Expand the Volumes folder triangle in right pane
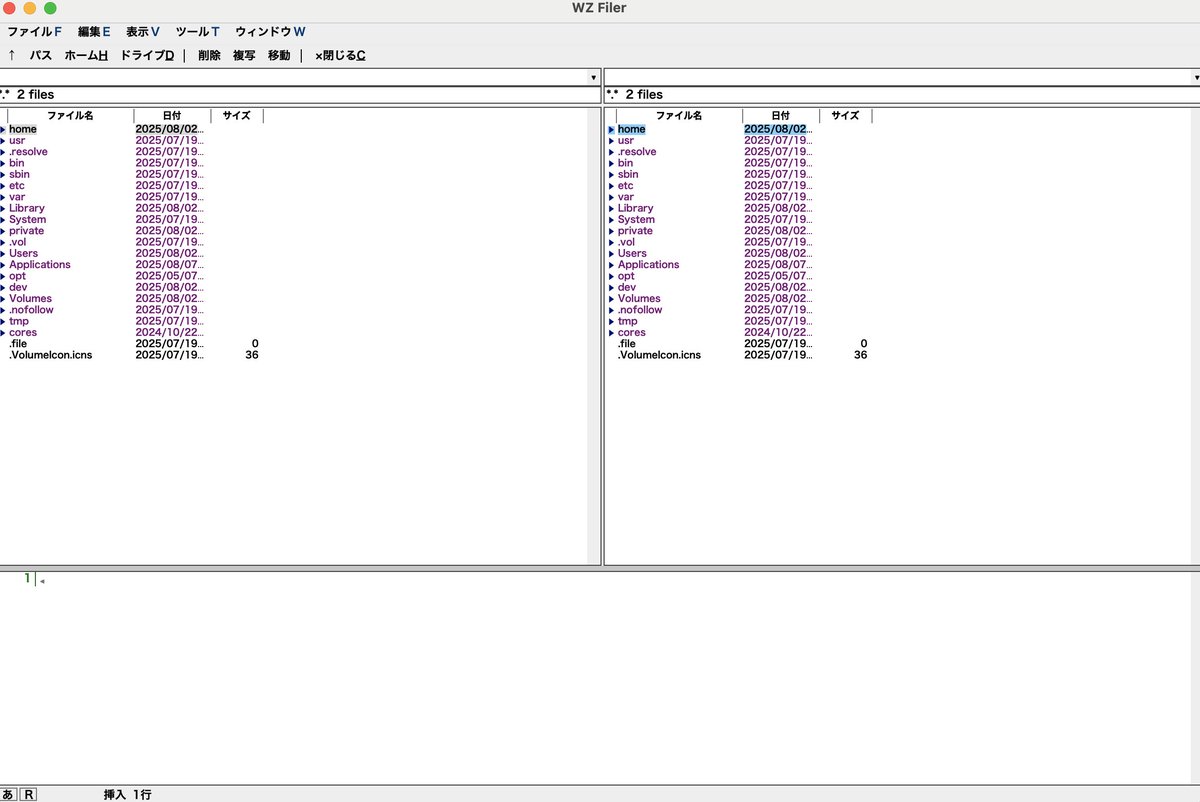The image size is (1200, 802). (x=611, y=299)
